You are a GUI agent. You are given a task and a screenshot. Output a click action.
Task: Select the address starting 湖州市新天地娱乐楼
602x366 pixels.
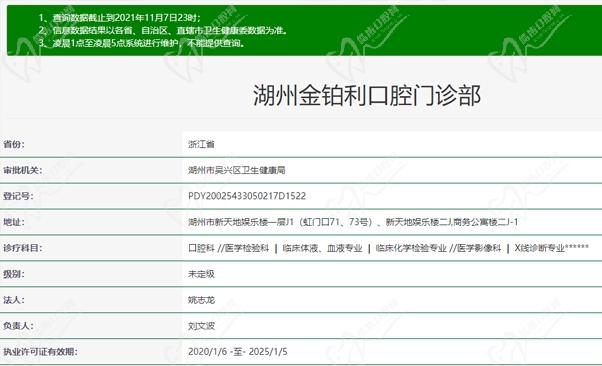tap(353, 222)
